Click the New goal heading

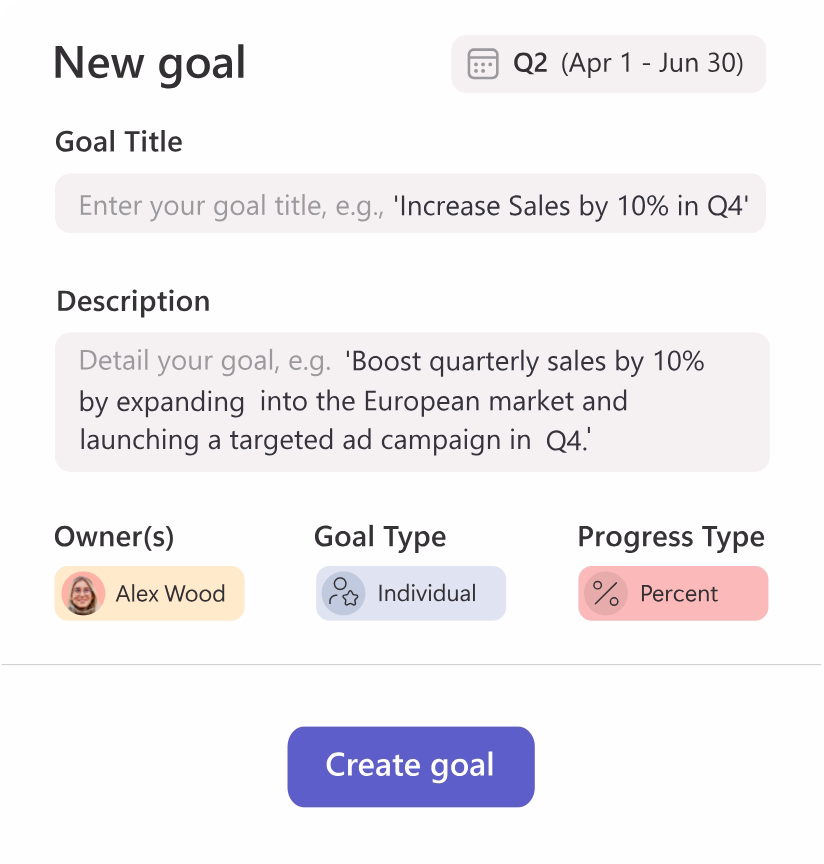coord(151,64)
